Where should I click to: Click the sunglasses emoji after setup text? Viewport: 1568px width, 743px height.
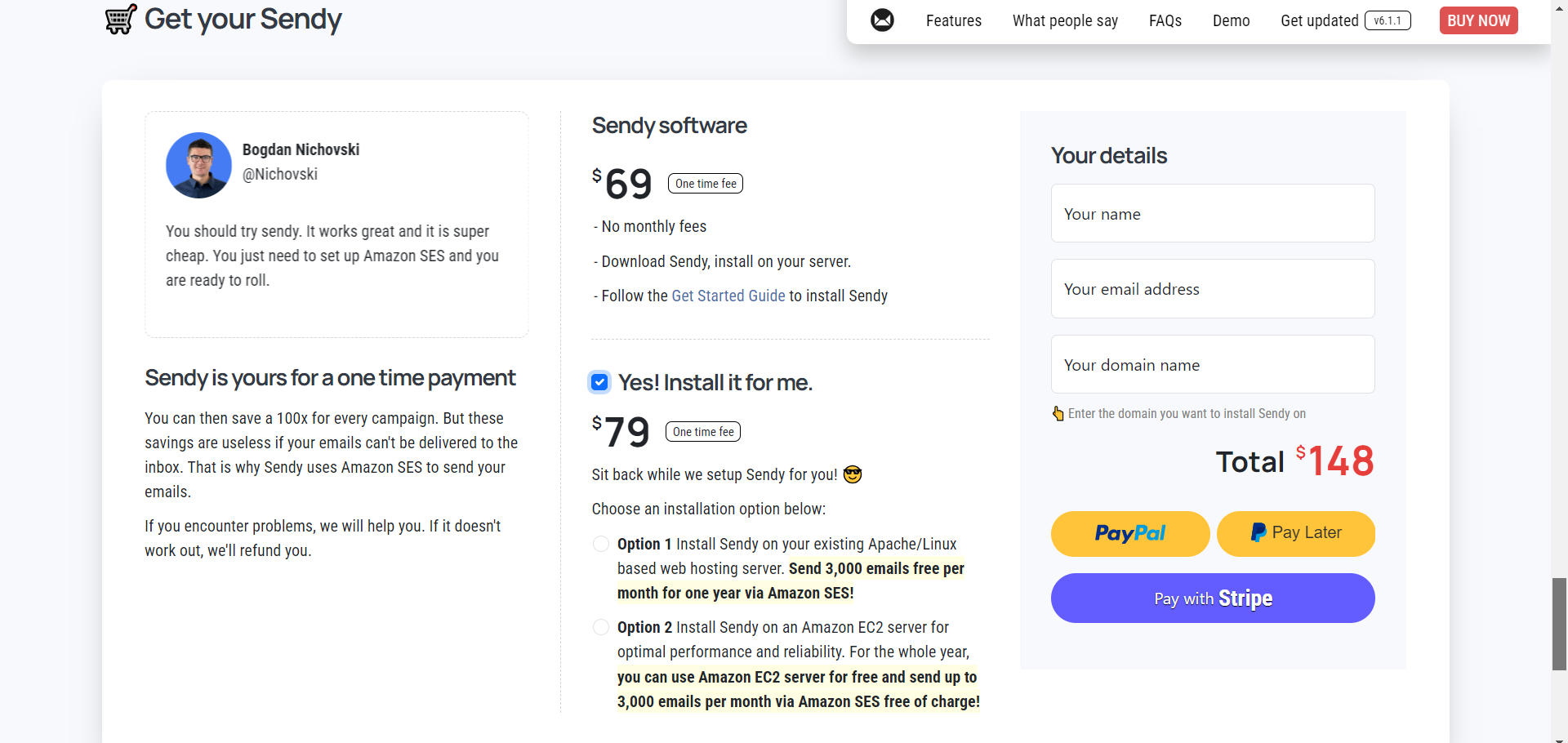click(853, 474)
